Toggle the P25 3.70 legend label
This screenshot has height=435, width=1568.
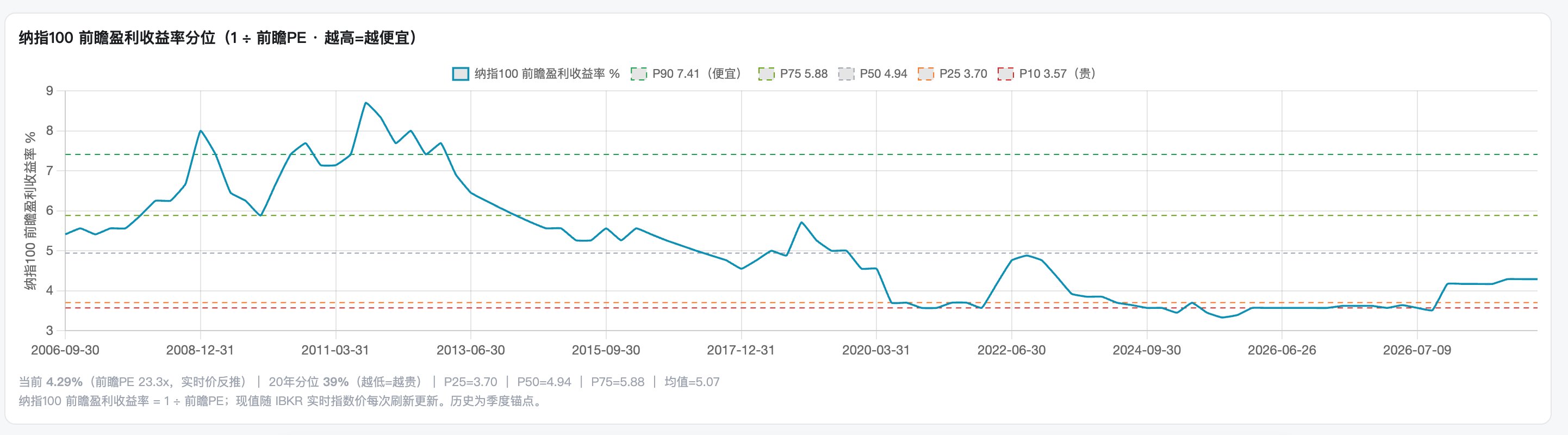963,74
